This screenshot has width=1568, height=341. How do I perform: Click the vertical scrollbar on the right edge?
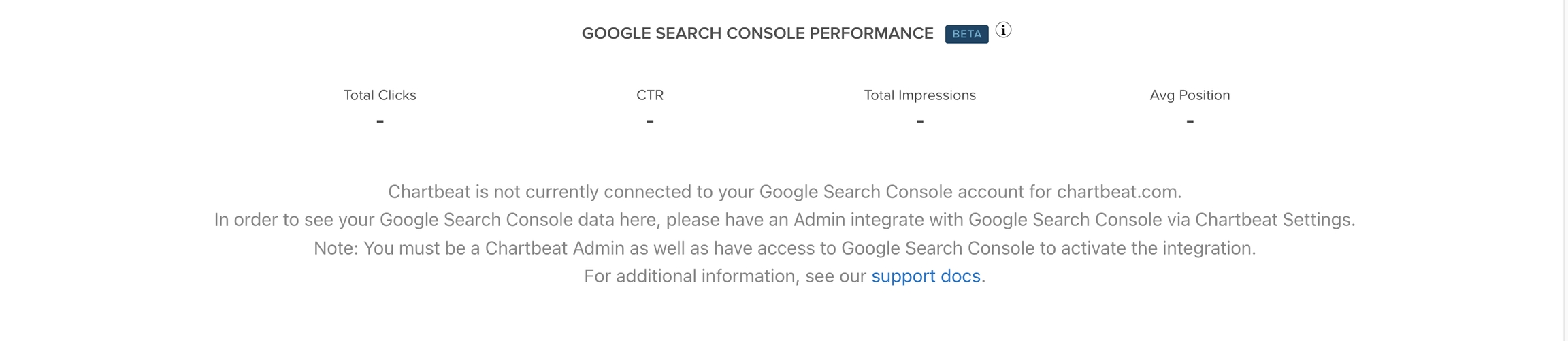[x=1565, y=170]
